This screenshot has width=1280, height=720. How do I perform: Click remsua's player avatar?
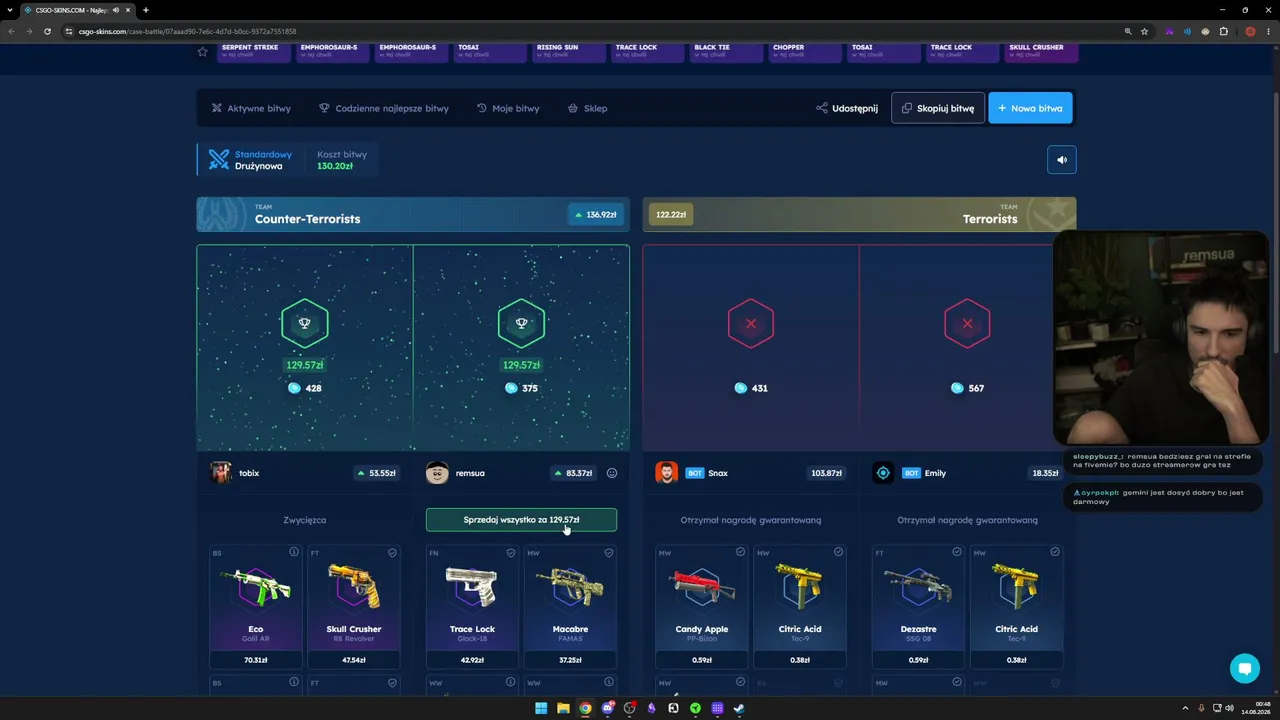point(437,473)
